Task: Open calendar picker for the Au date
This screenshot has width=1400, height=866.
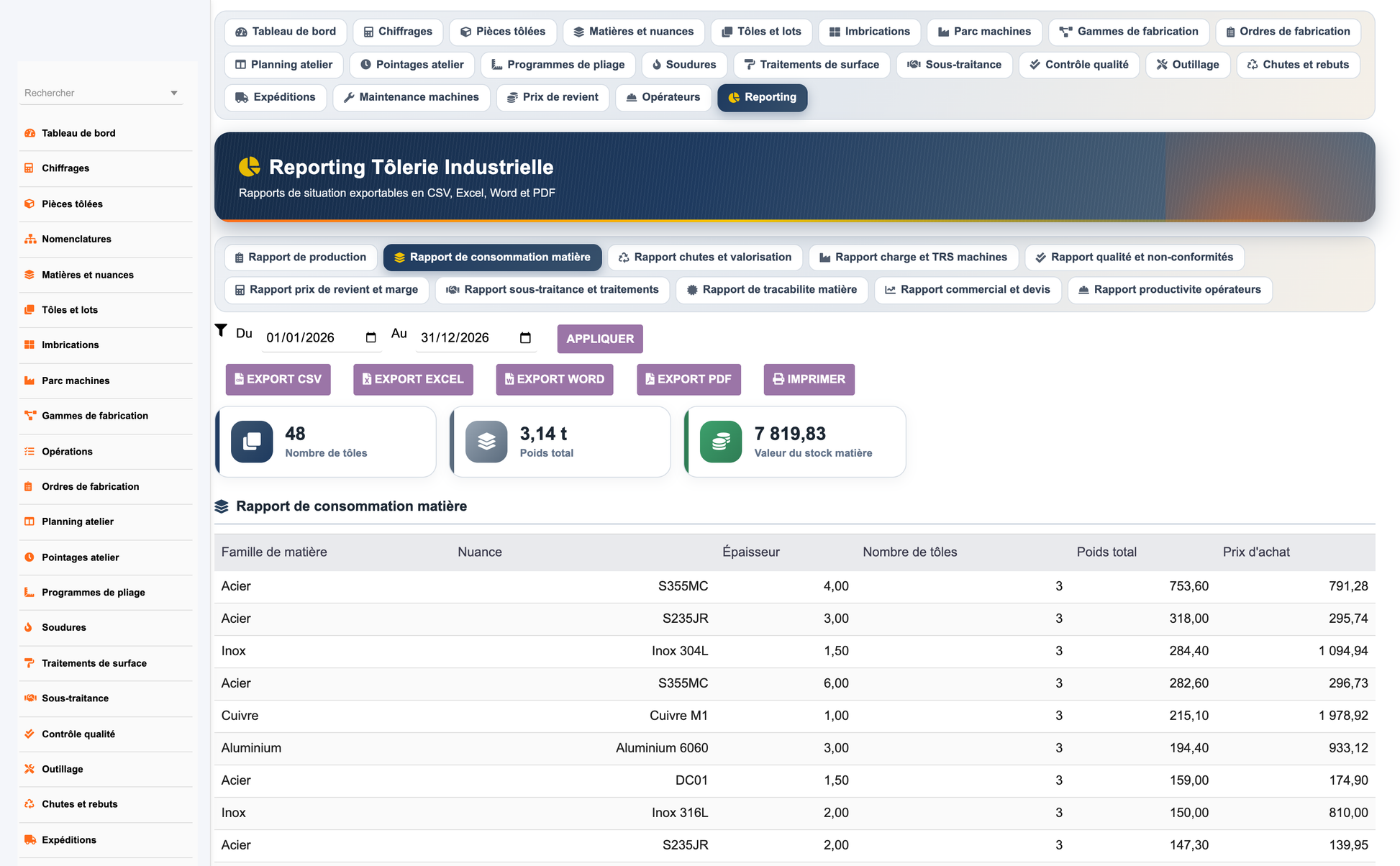Action: (x=525, y=338)
